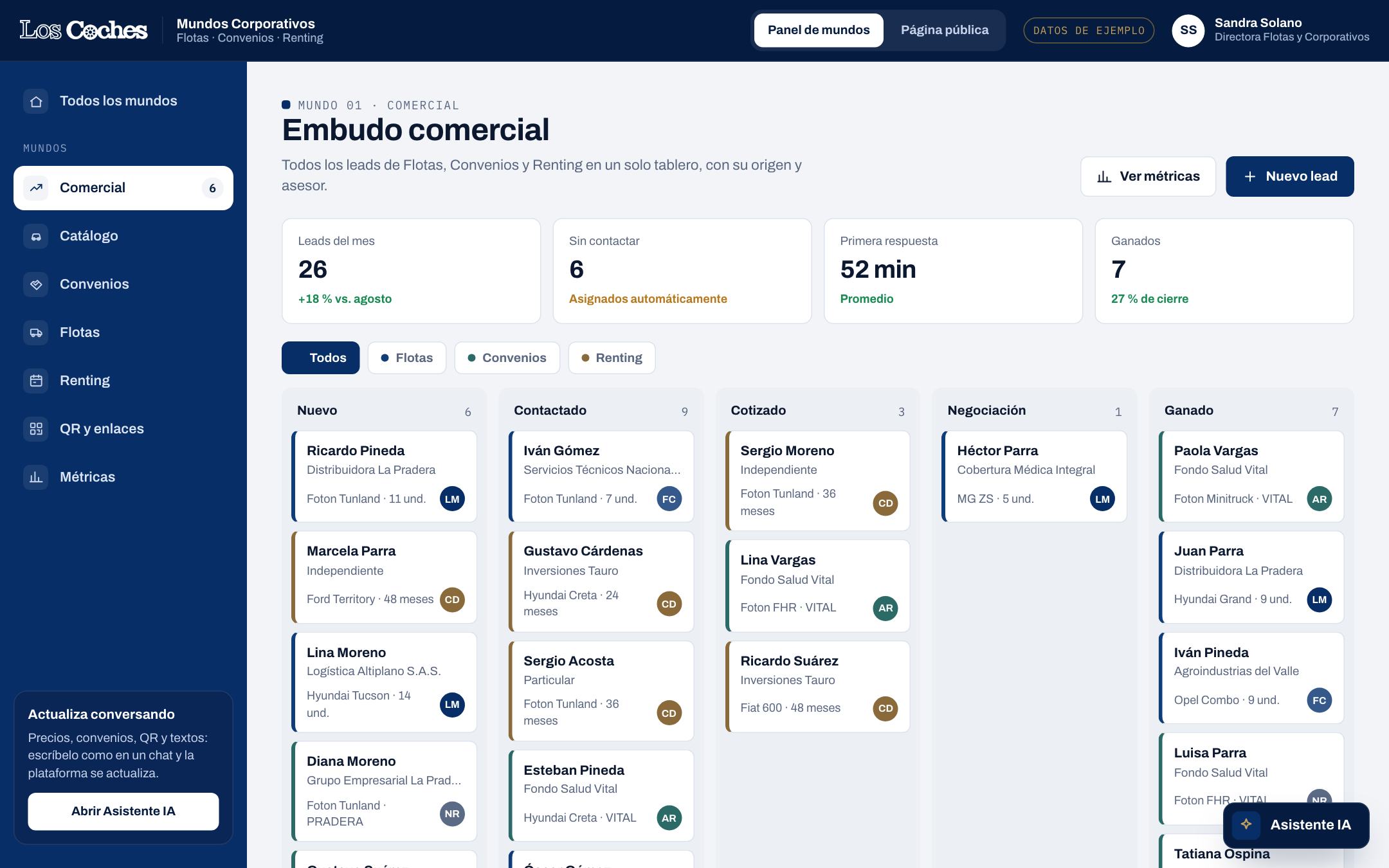Click the SS user avatar
Viewport: 1389px width, 868px height.
[1188, 30]
